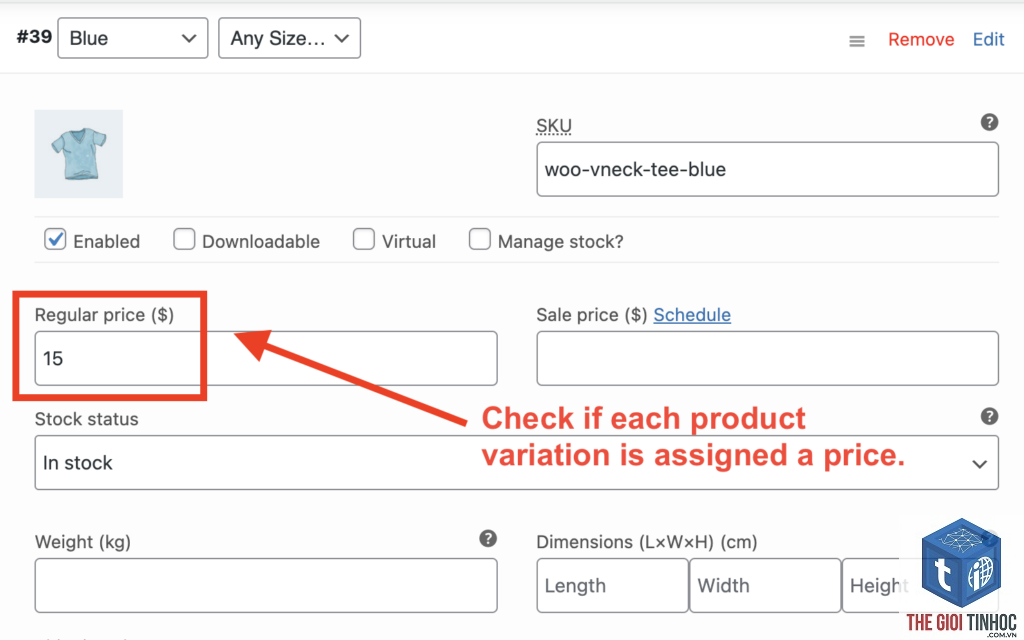Tick the Virtual checkbox

coord(364,240)
